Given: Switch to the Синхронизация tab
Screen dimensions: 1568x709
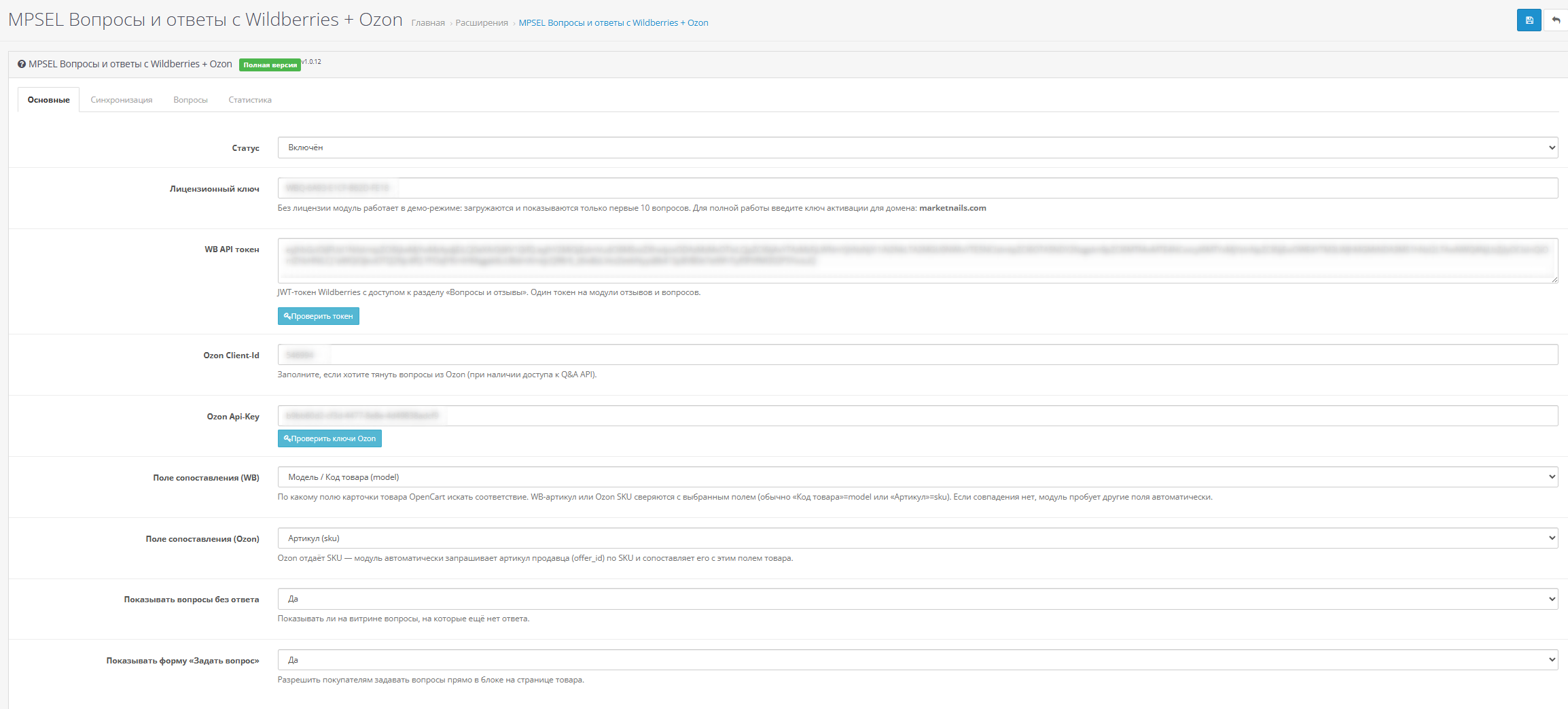Looking at the screenshot, I should tap(122, 100).
